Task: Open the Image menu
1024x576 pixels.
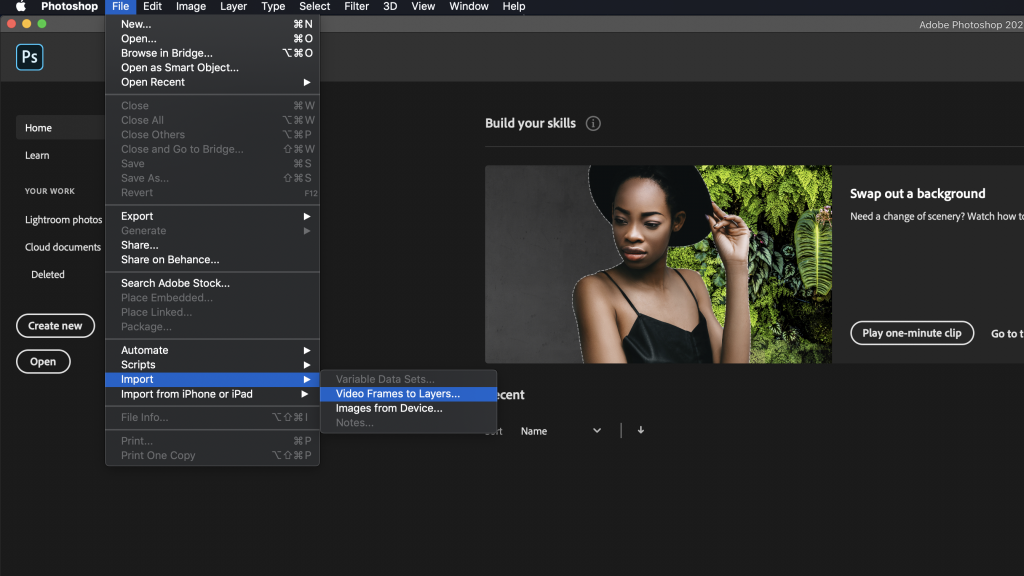Action: [x=191, y=7]
